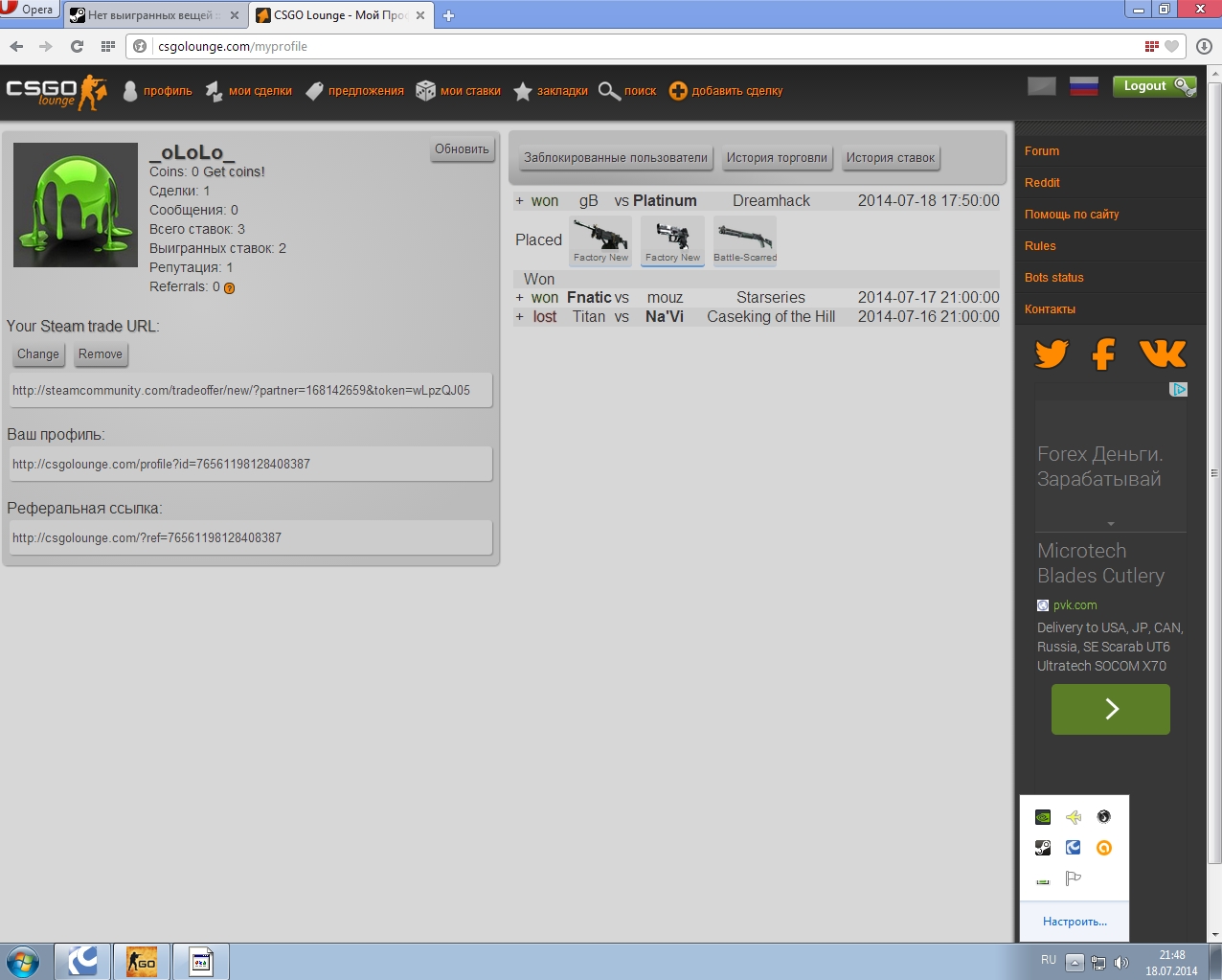Click the green Logout button
1222x980 pixels.
1154,86
